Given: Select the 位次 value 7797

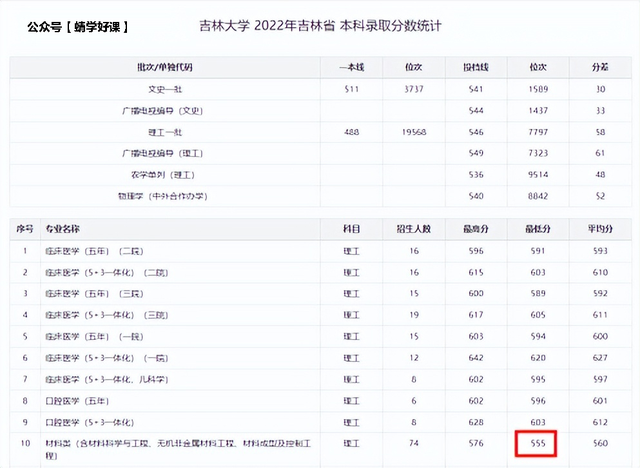Looking at the screenshot, I should point(538,132).
